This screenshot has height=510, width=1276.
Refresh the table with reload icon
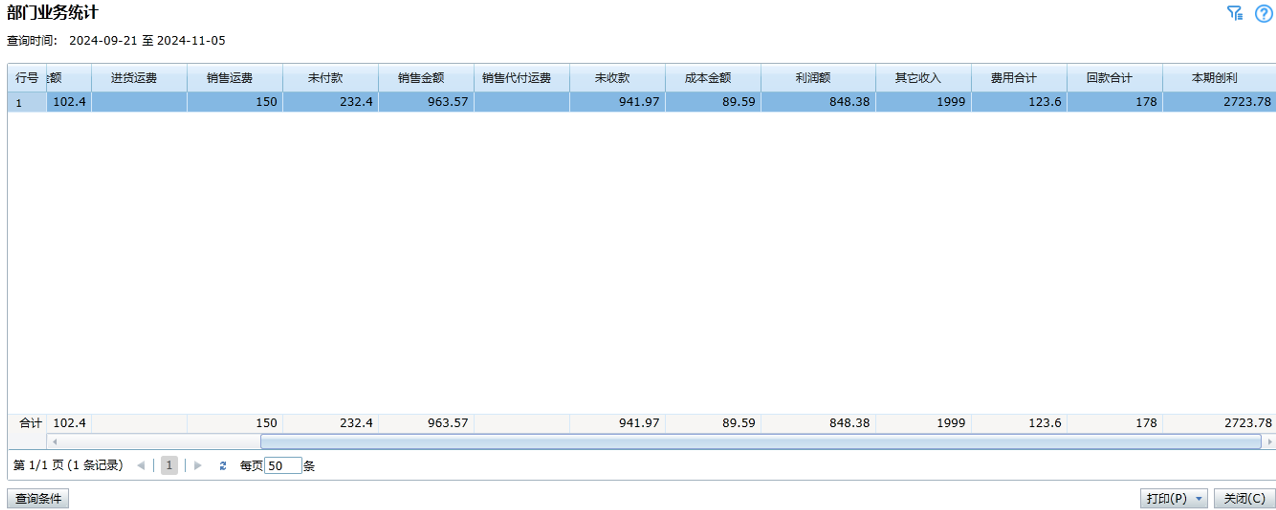point(223,466)
